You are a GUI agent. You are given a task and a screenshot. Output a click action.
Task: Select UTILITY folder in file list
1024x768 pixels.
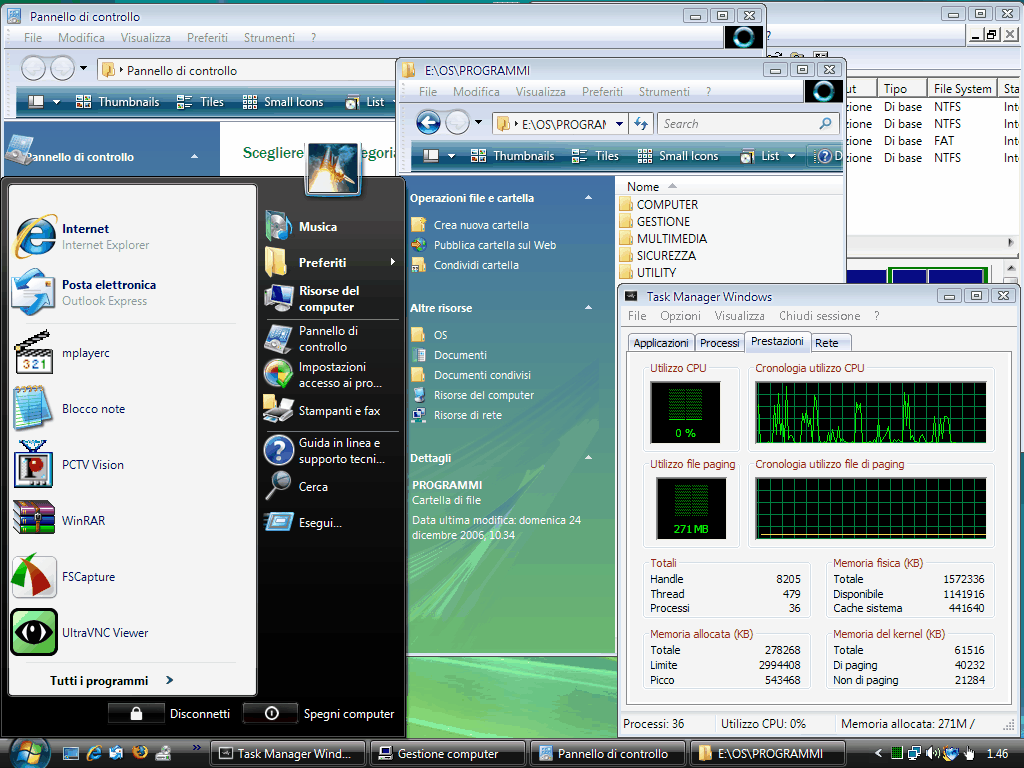tap(647, 272)
